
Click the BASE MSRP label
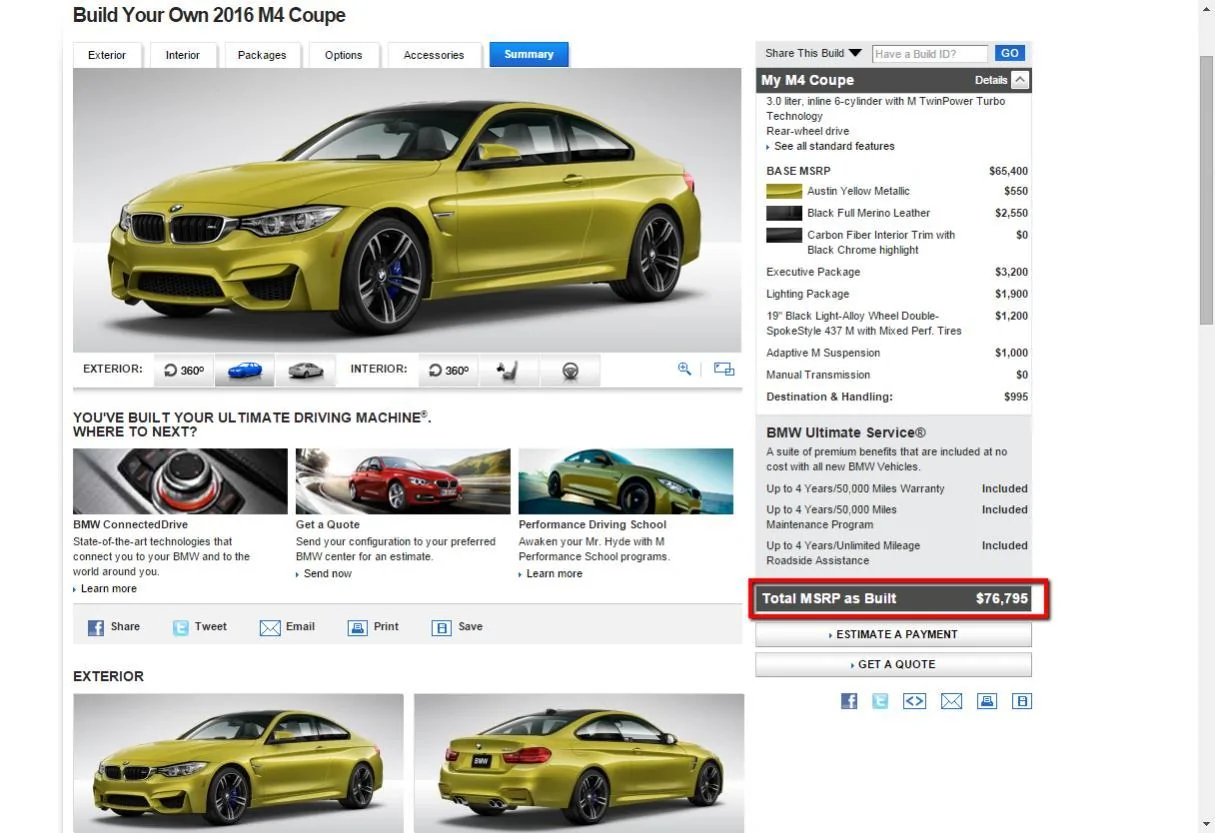point(798,171)
